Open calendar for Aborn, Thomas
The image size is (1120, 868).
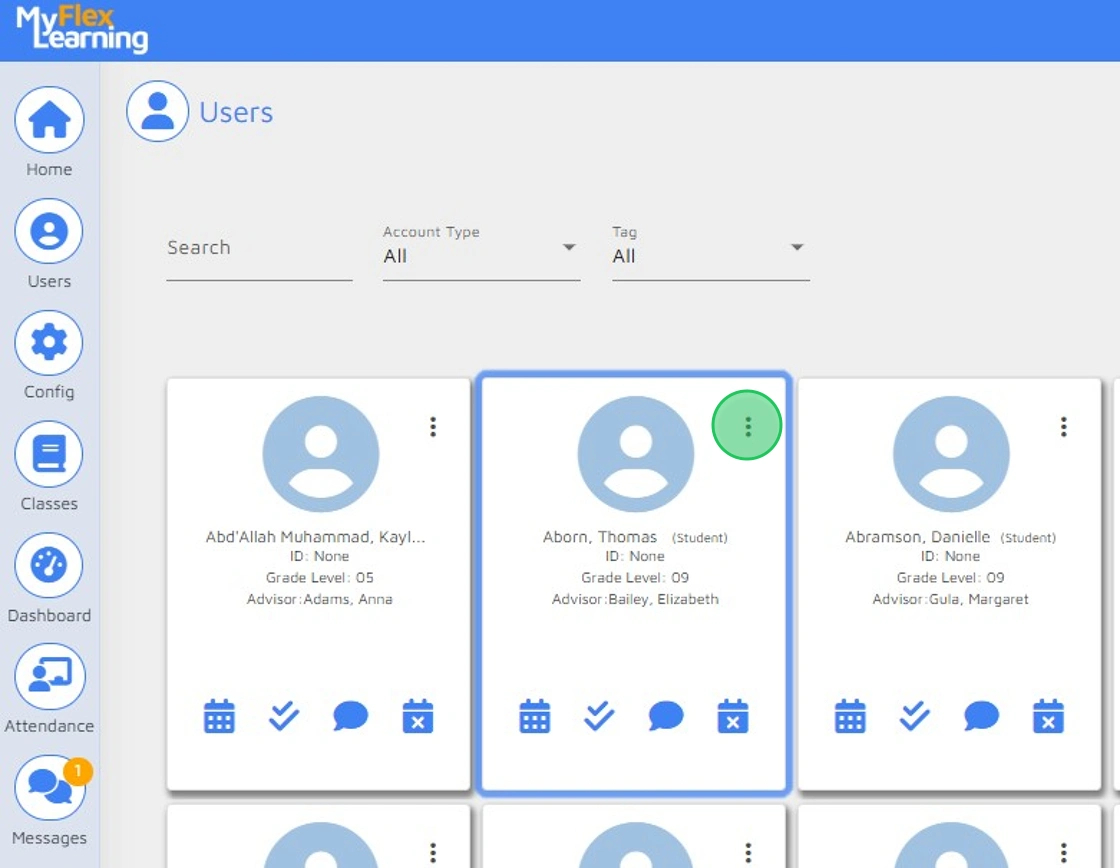pyautogui.click(x=534, y=716)
